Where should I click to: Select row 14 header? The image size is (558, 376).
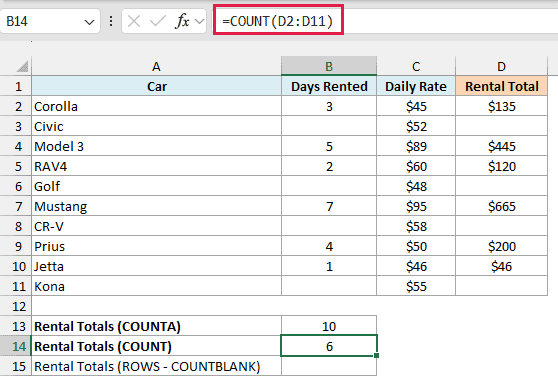click(16, 346)
